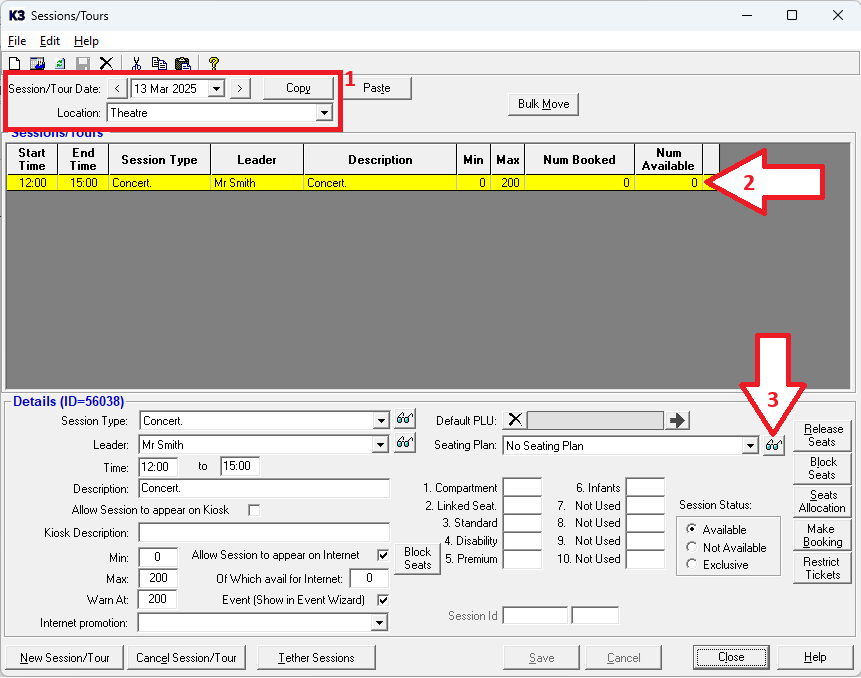Screen dimensions: 861x678
Task: Toggle Allow Session to appear on Kiosk
Action: tap(254, 510)
